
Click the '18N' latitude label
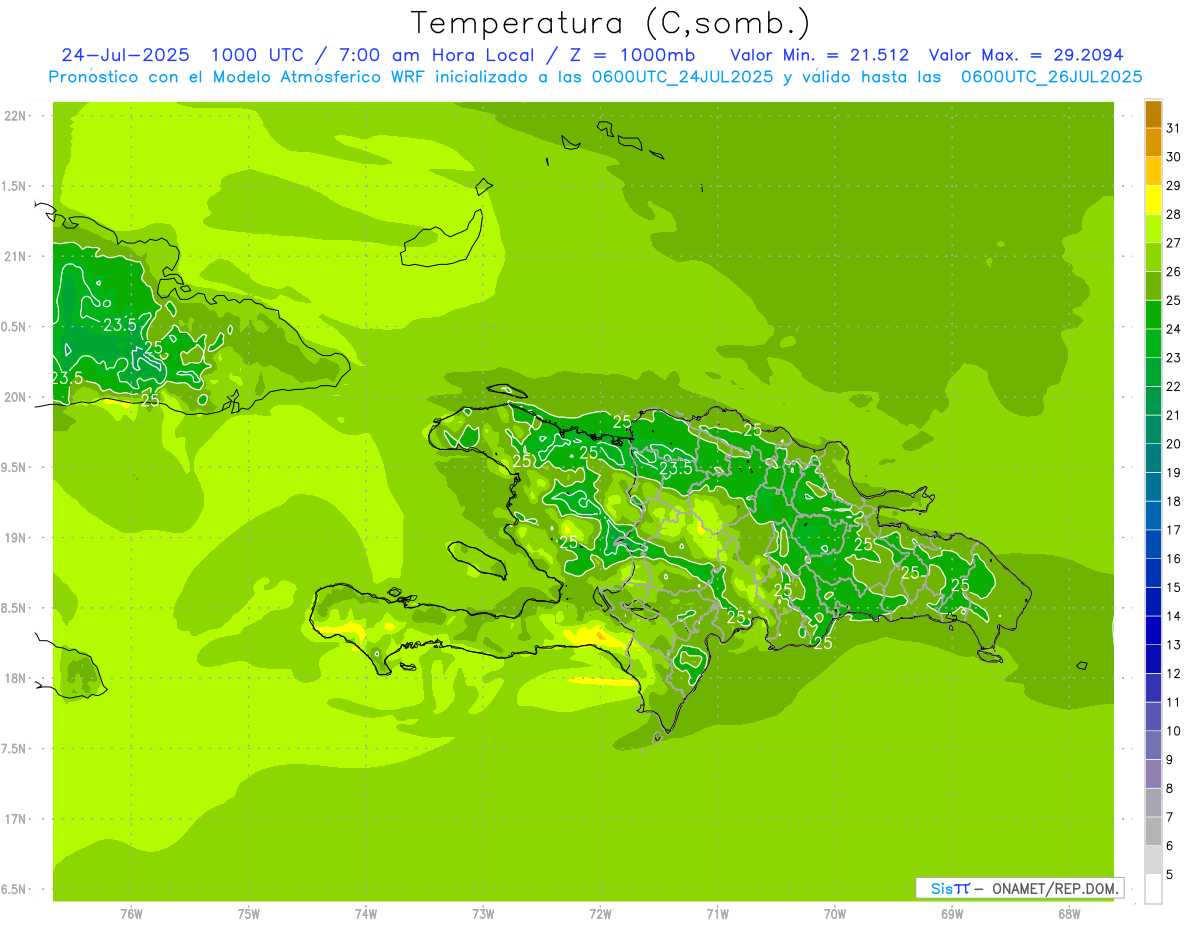[x=15, y=678]
